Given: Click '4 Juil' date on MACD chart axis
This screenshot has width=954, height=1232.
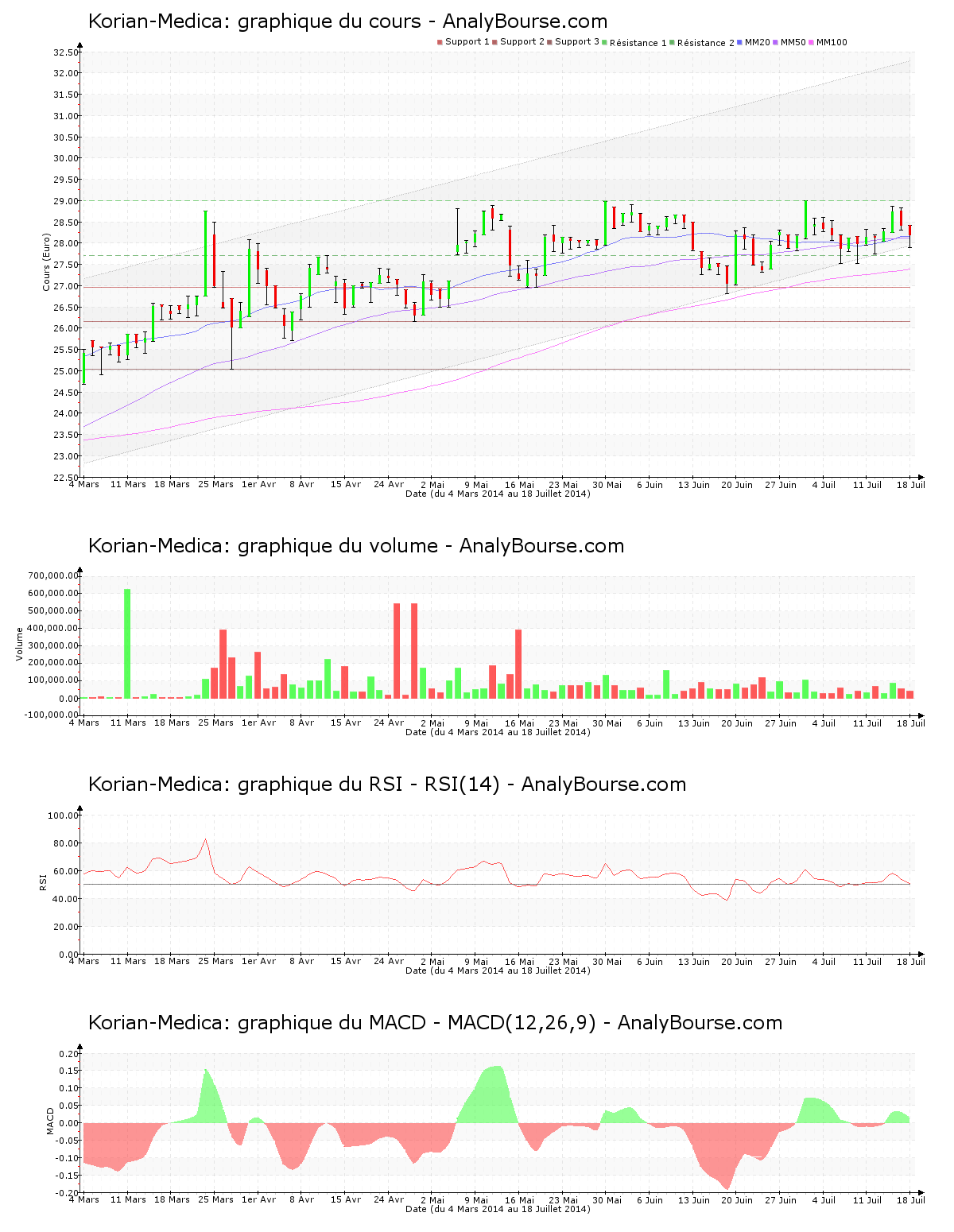Looking at the screenshot, I should tap(824, 1199).
